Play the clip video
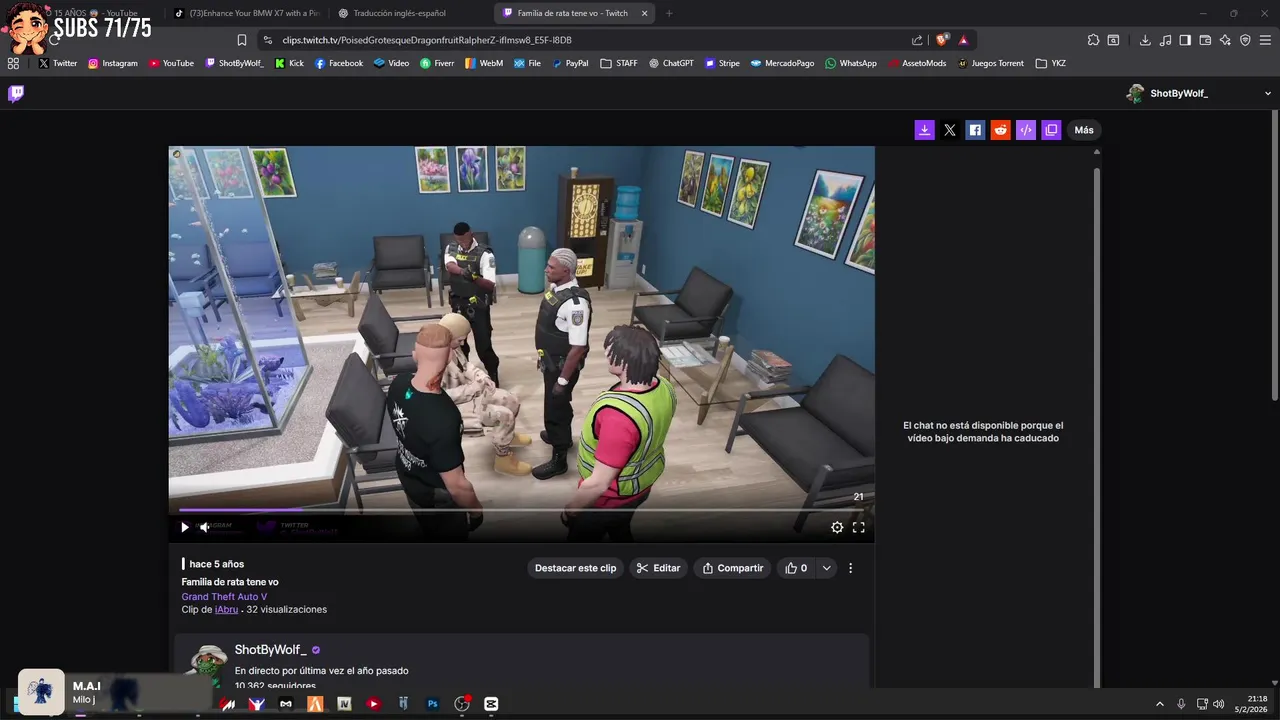Viewport: 1280px width, 720px height. [184, 527]
